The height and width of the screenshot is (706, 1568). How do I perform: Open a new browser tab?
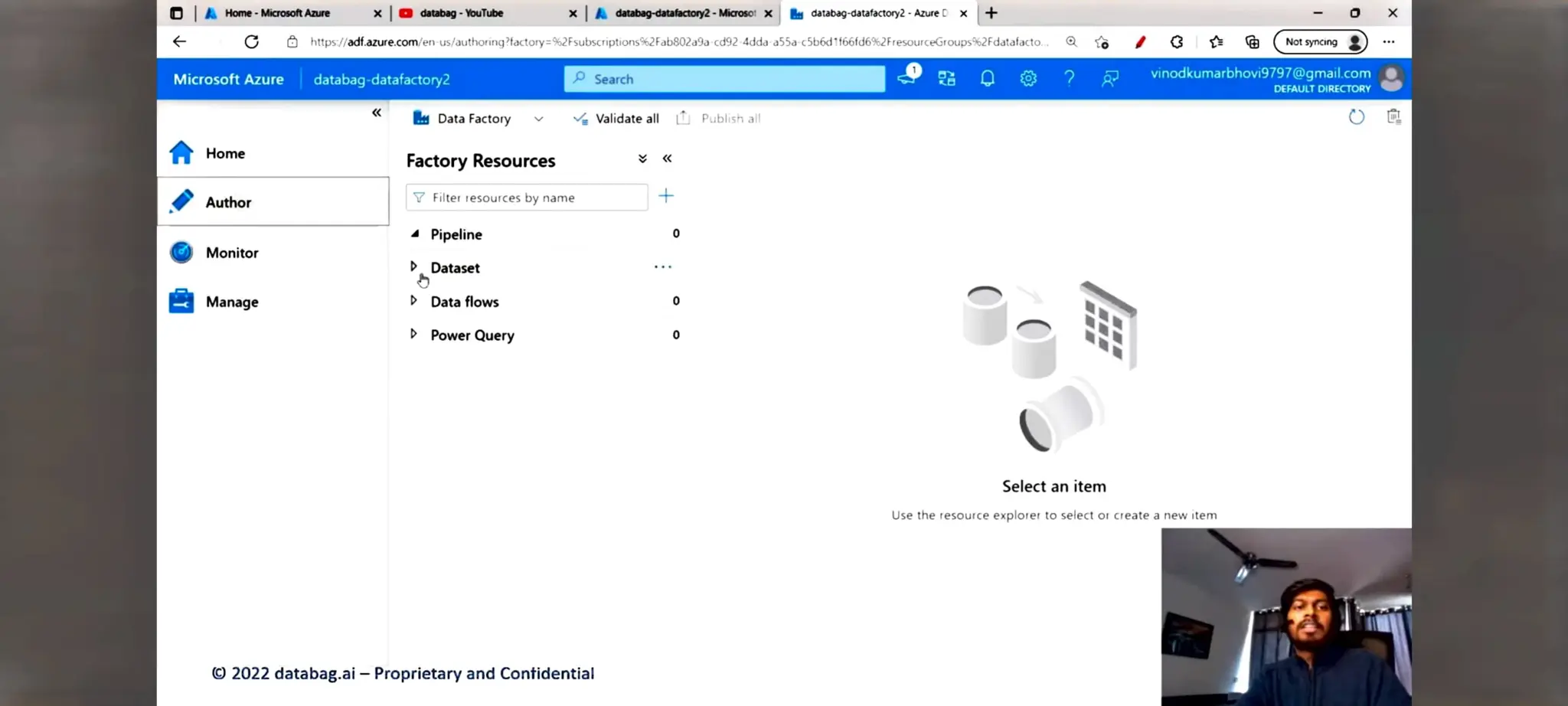click(991, 13)
